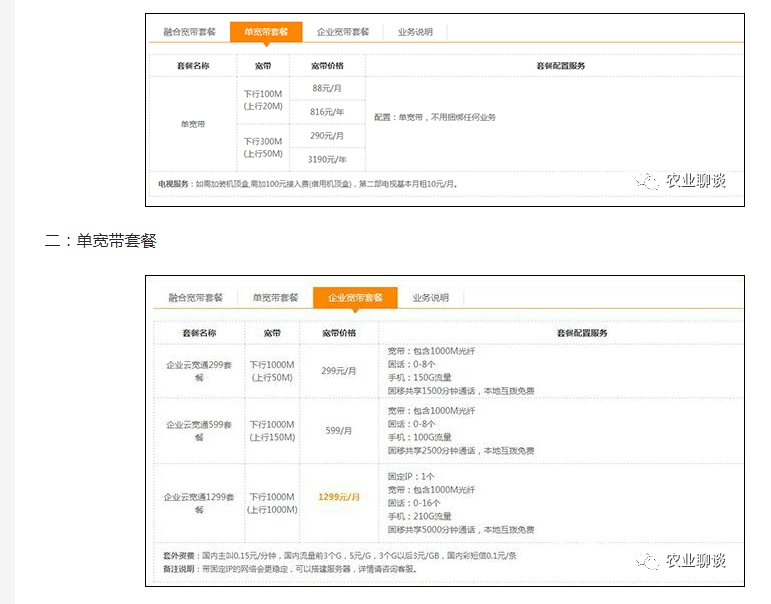Open 融合宽带套餐 tab in the enterprise table
The height and width of the screenshot is (604, 771).
tap(196, 298)
